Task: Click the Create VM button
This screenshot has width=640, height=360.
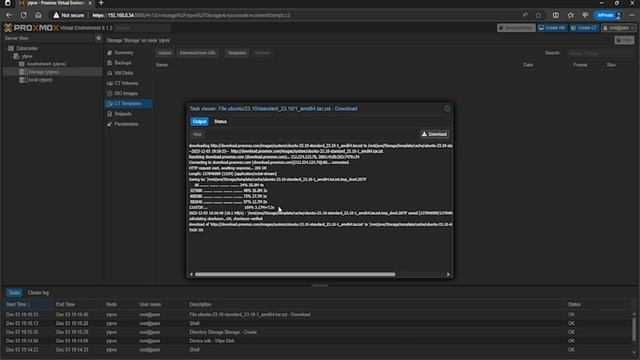Action: (x=552, y=28)
